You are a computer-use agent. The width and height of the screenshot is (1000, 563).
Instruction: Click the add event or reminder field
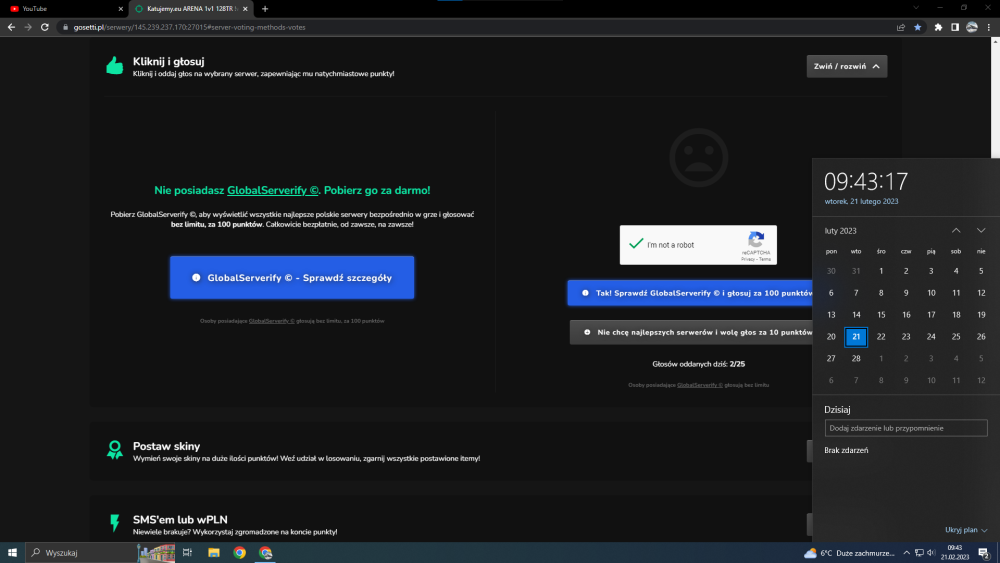point(906,428)
